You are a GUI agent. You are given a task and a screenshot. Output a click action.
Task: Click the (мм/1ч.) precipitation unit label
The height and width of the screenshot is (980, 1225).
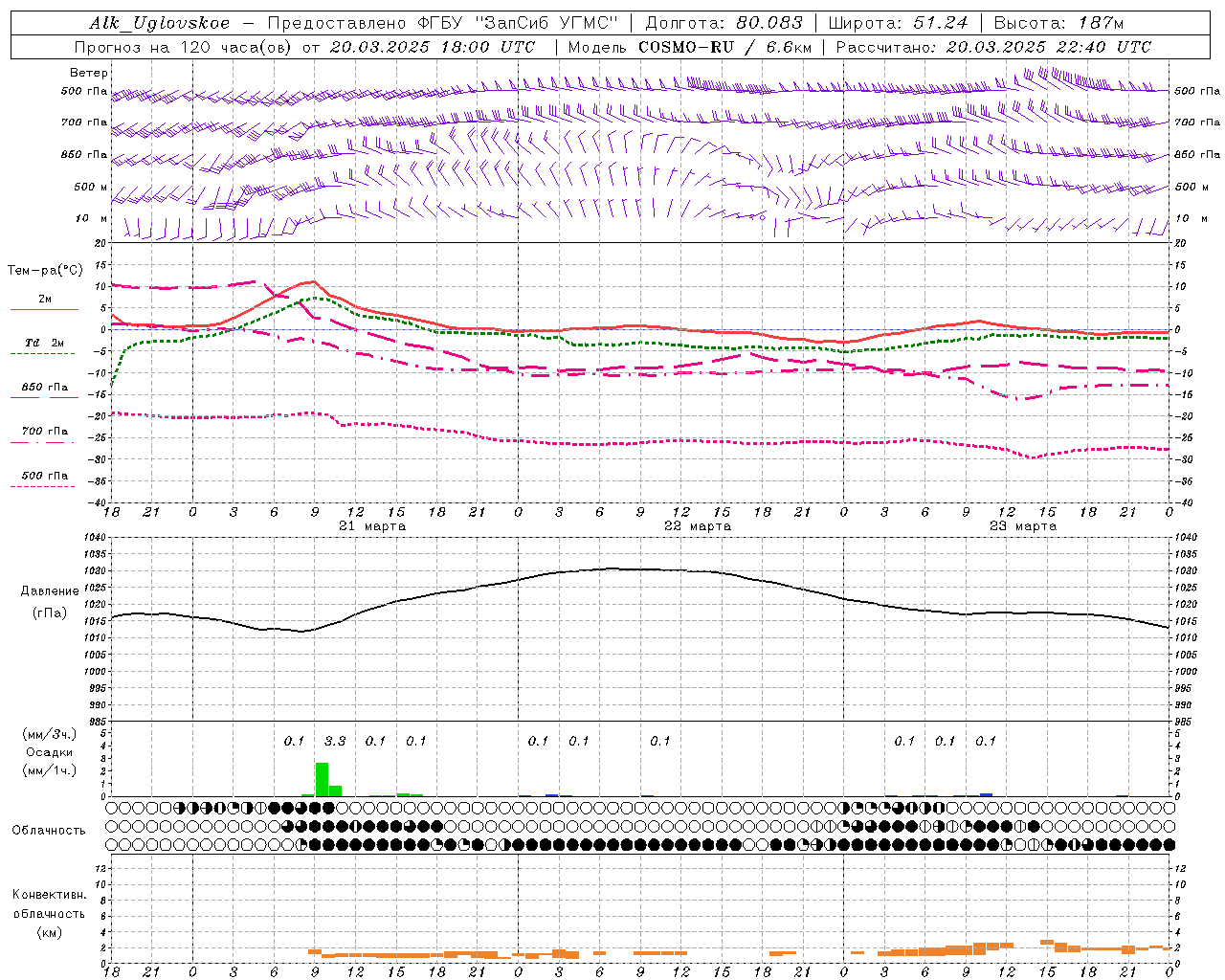click(49, 770)
